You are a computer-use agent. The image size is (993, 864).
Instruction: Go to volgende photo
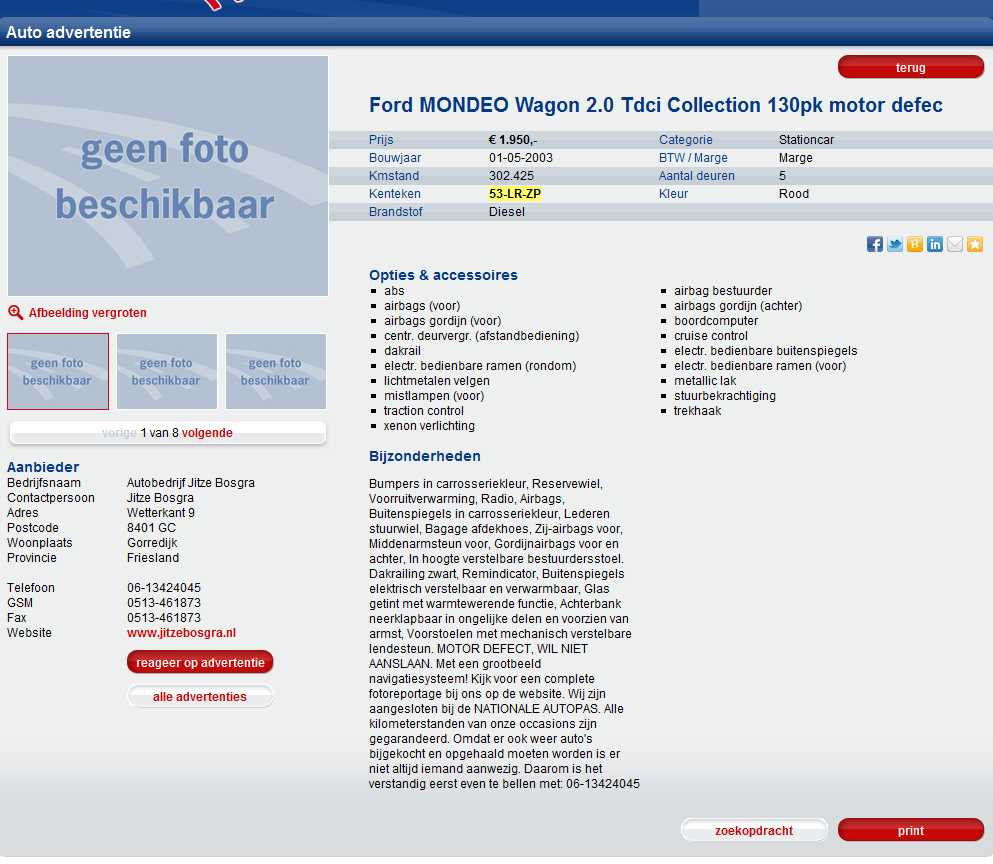click(207, 433)
